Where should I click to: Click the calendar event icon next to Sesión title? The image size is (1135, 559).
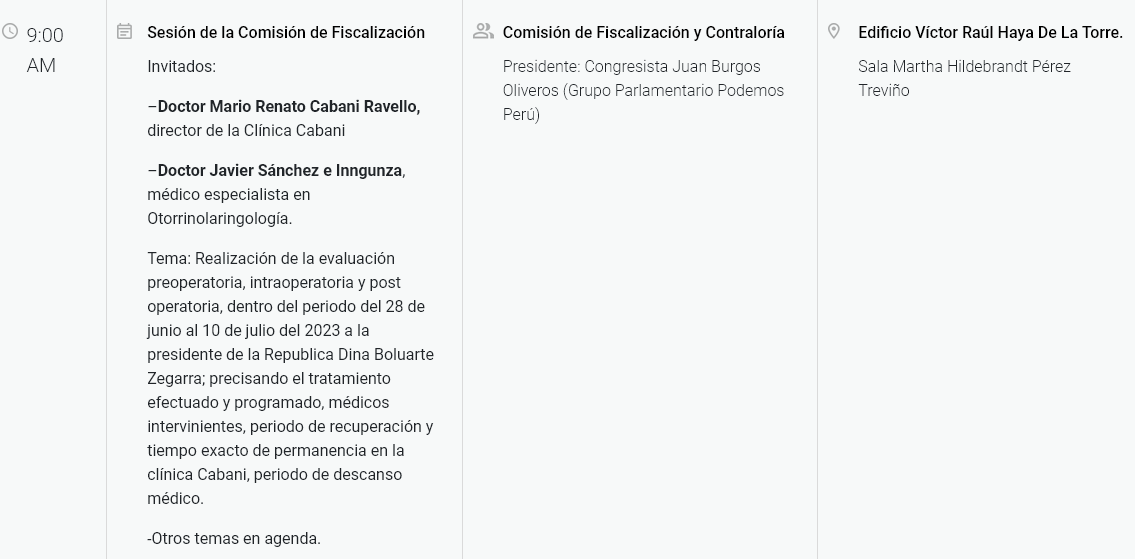click(125, 31)
